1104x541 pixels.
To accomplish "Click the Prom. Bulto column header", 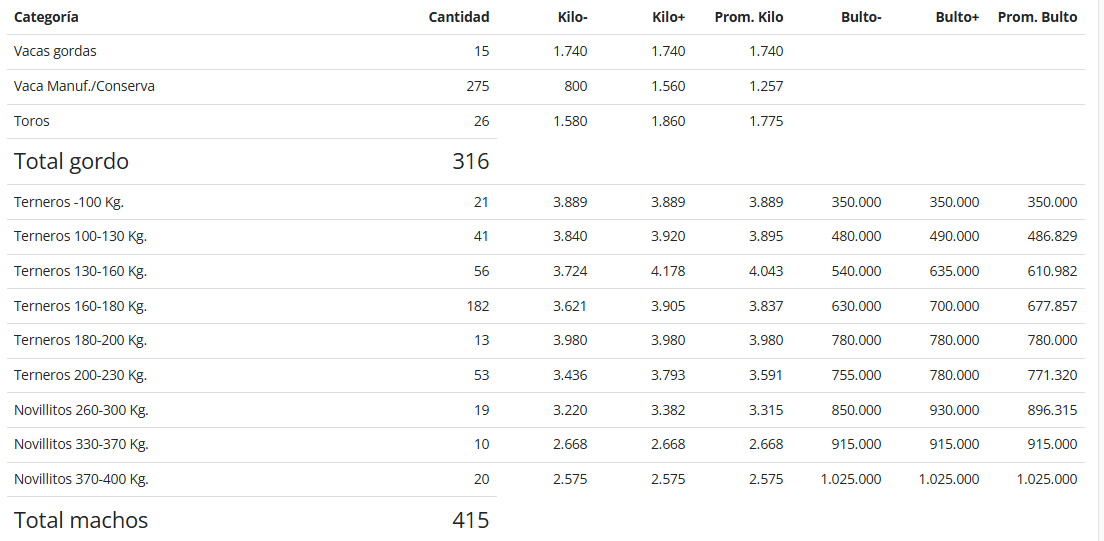I will click(x=1037, y=17).
